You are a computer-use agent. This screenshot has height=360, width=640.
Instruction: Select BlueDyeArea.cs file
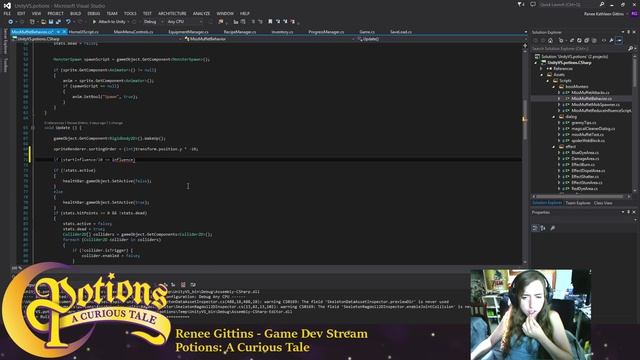(x=585, y=153)
